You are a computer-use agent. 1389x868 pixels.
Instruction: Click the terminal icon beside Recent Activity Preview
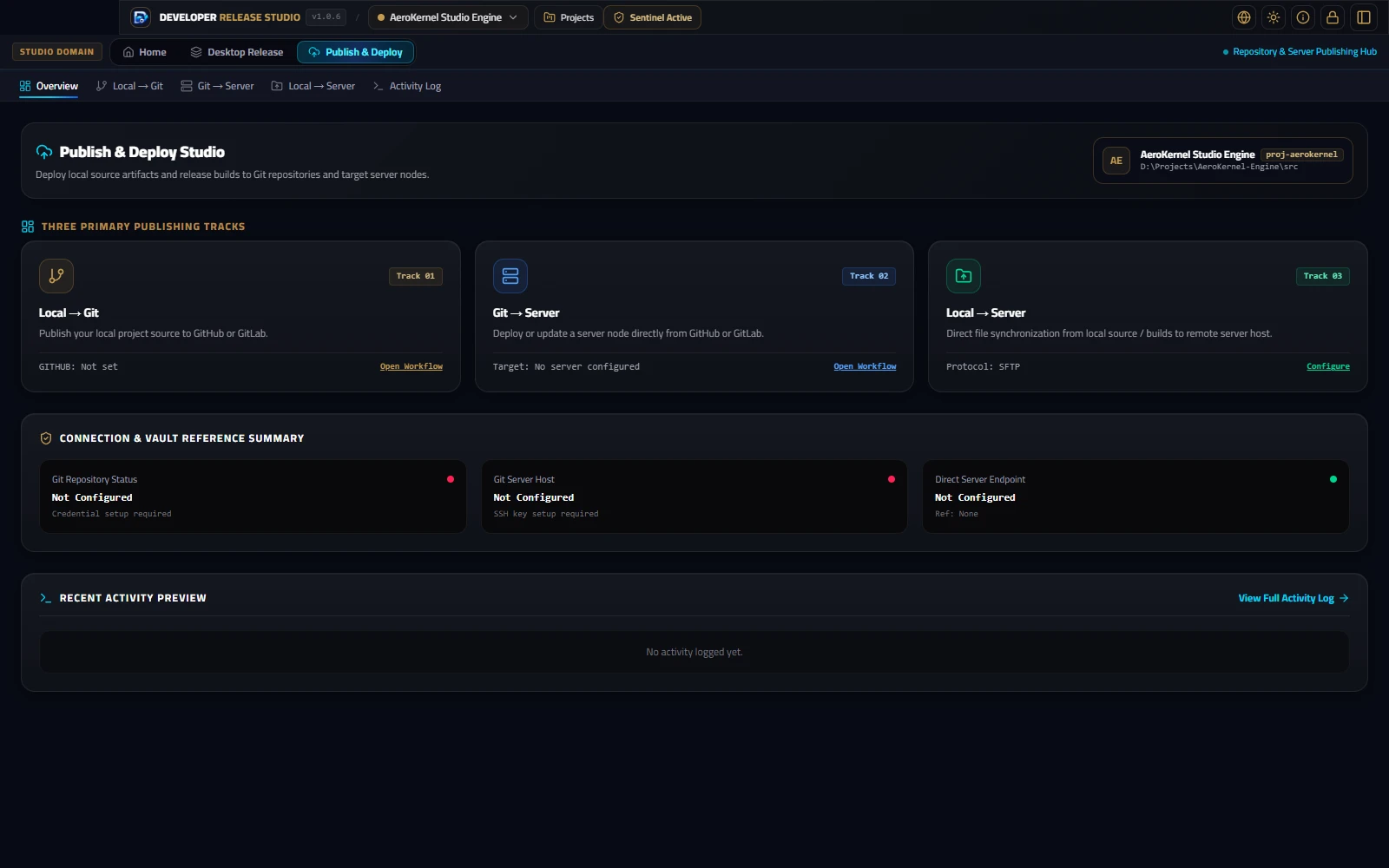point(46,598)
